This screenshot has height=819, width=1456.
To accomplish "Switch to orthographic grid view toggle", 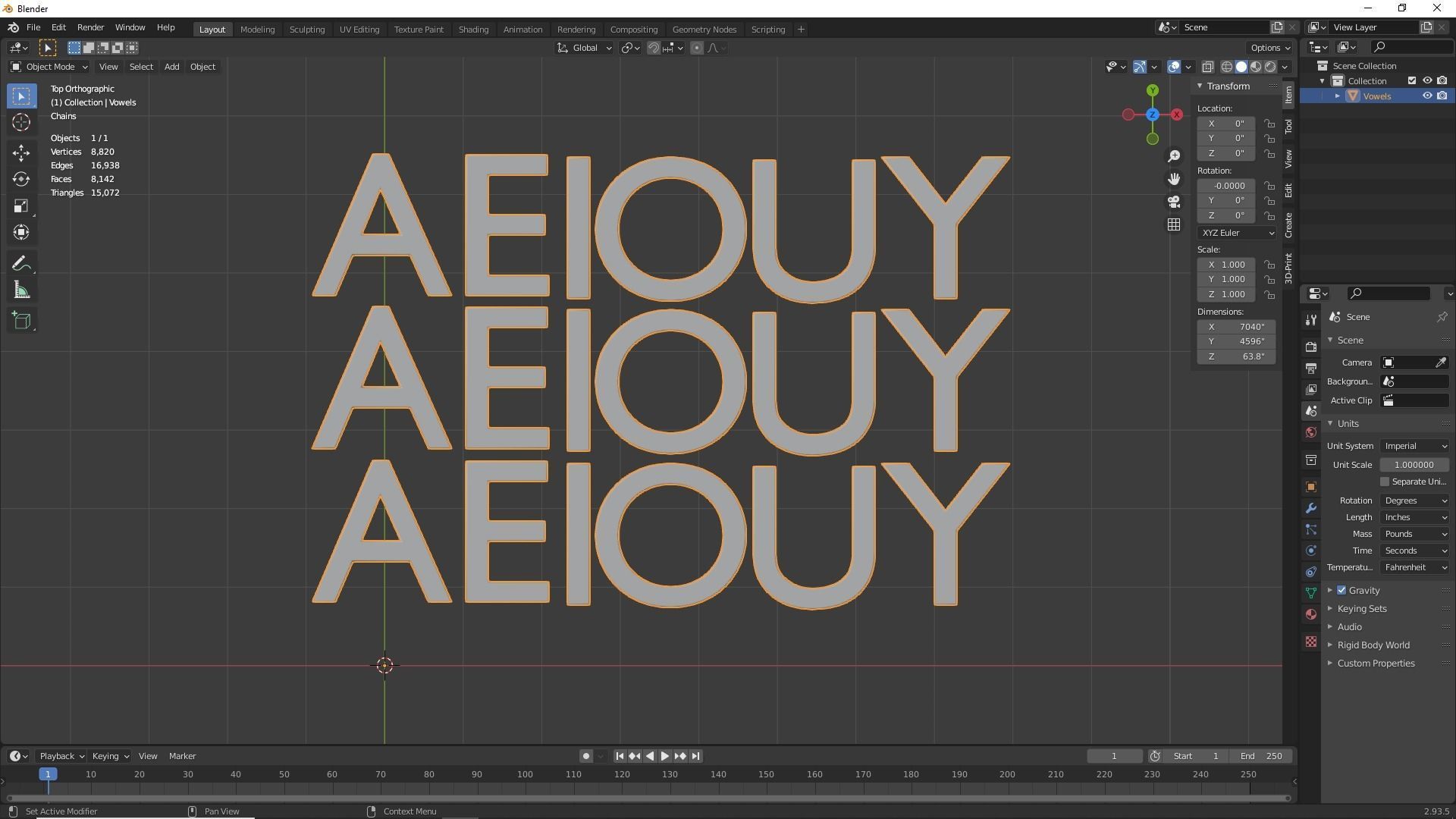I will [1174, 224].
